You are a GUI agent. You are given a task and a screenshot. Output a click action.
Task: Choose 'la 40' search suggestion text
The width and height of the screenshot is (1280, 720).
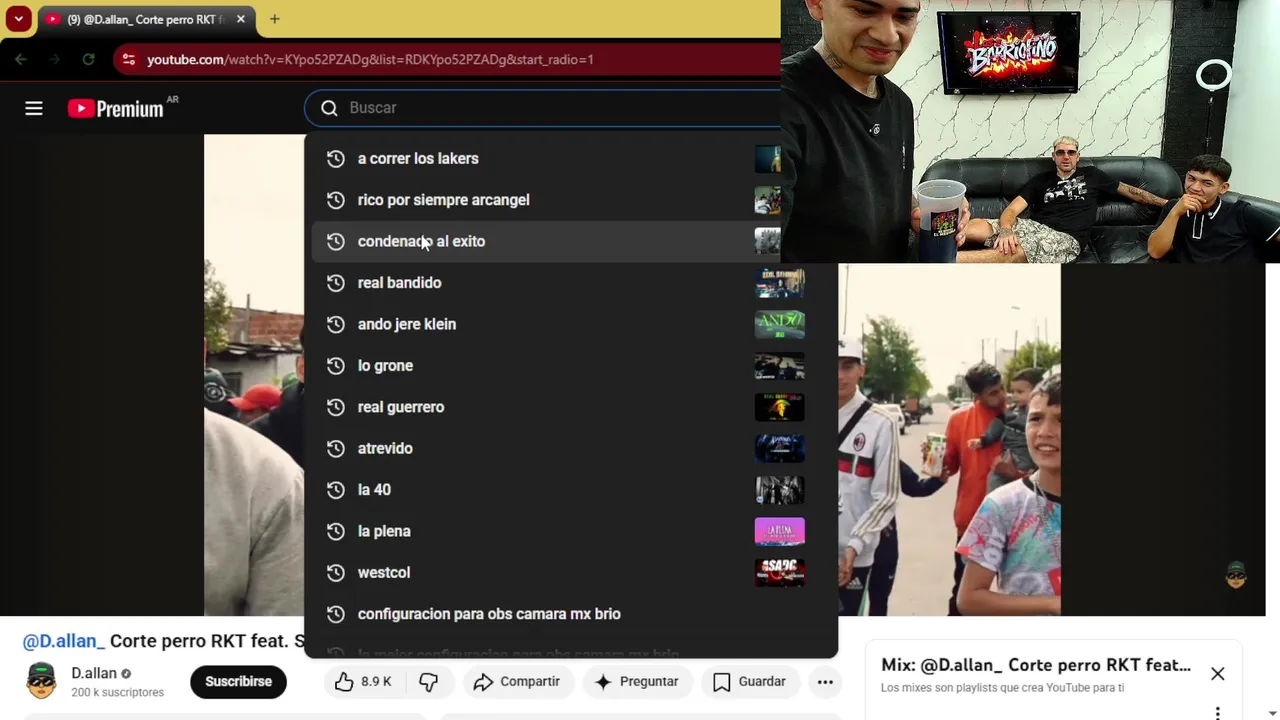pos(374,490)
